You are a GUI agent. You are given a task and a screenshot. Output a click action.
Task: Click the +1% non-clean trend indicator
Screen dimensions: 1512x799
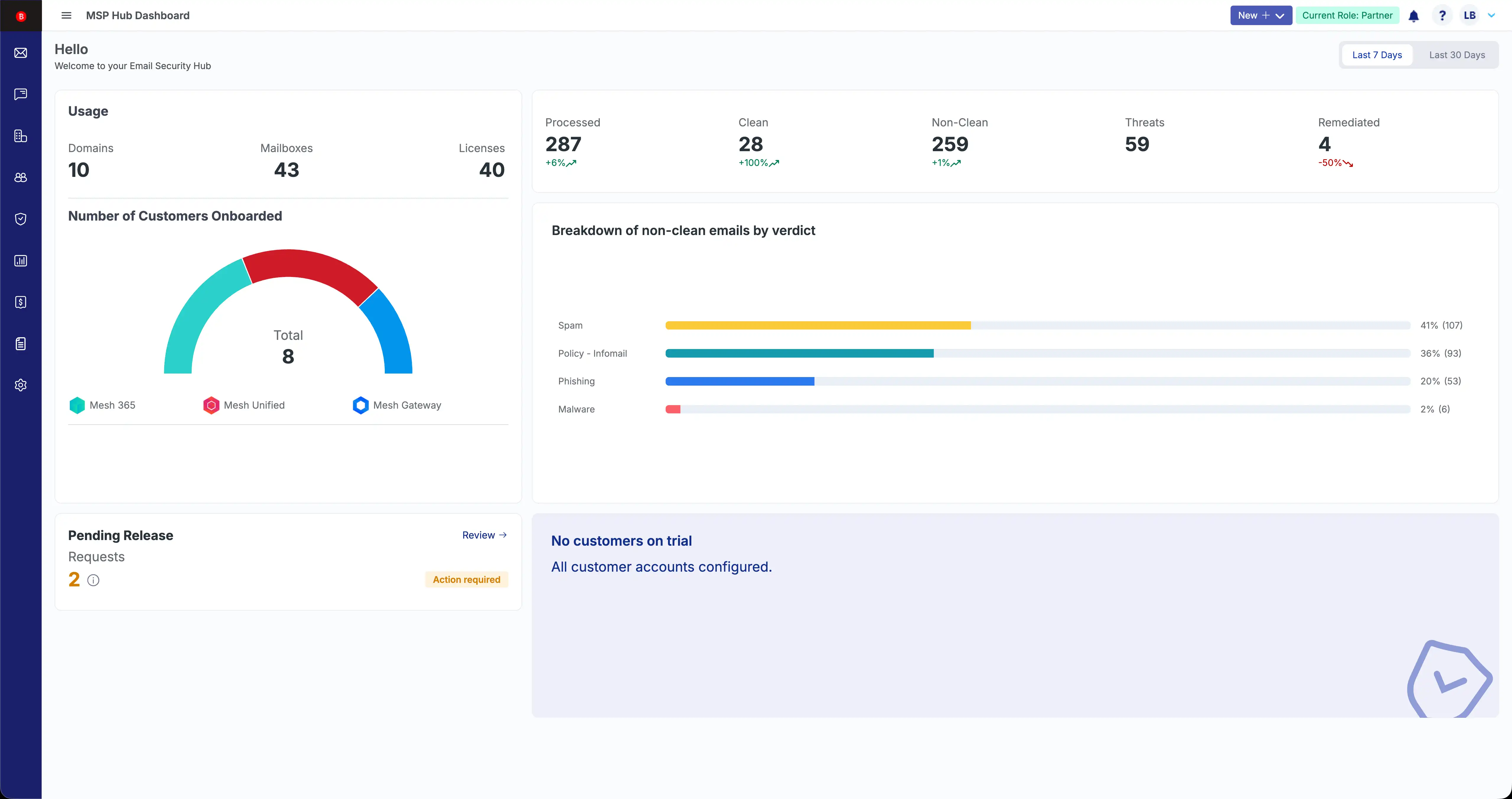[x=946, y=163]
